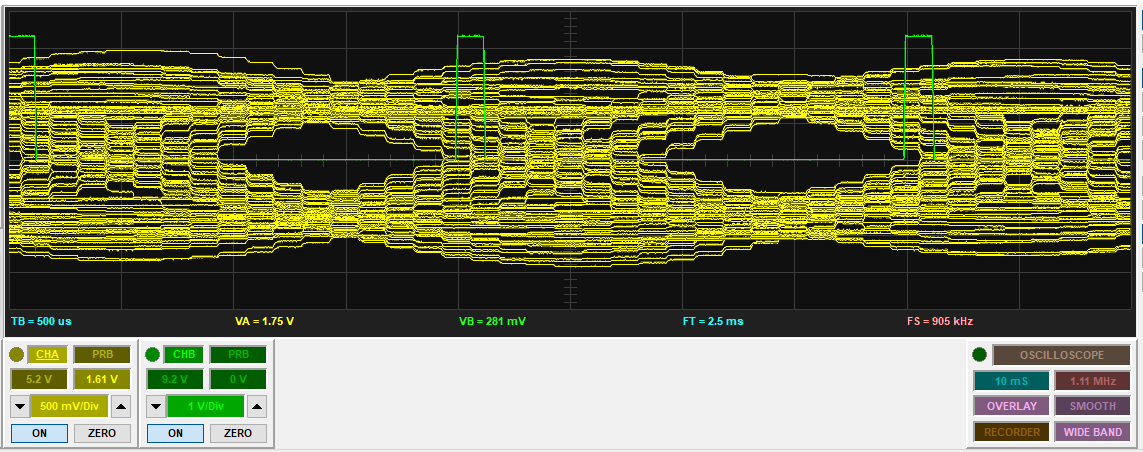Toggle the SMOOTH display option
The height and width of the screenshot is (452, 1143).
click(1093, 406)
